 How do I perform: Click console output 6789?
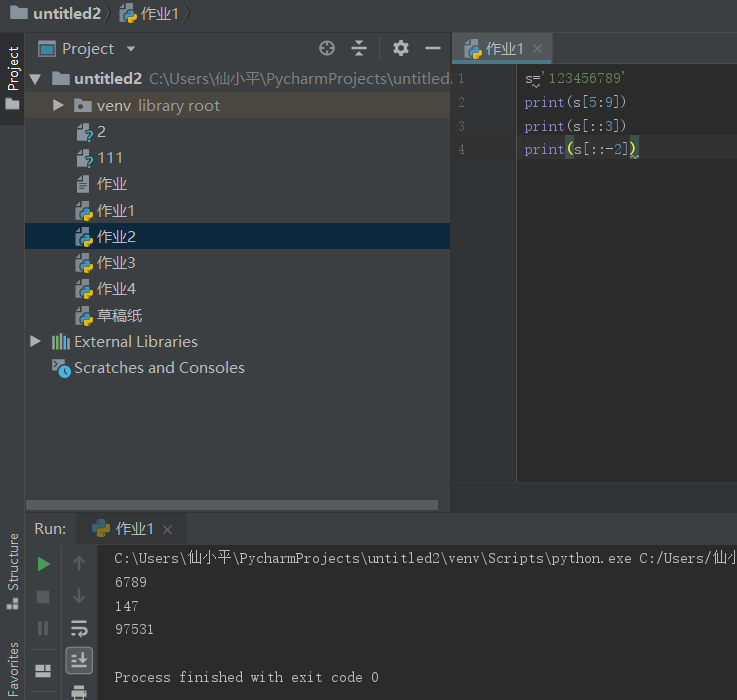[x=131, y=582]
